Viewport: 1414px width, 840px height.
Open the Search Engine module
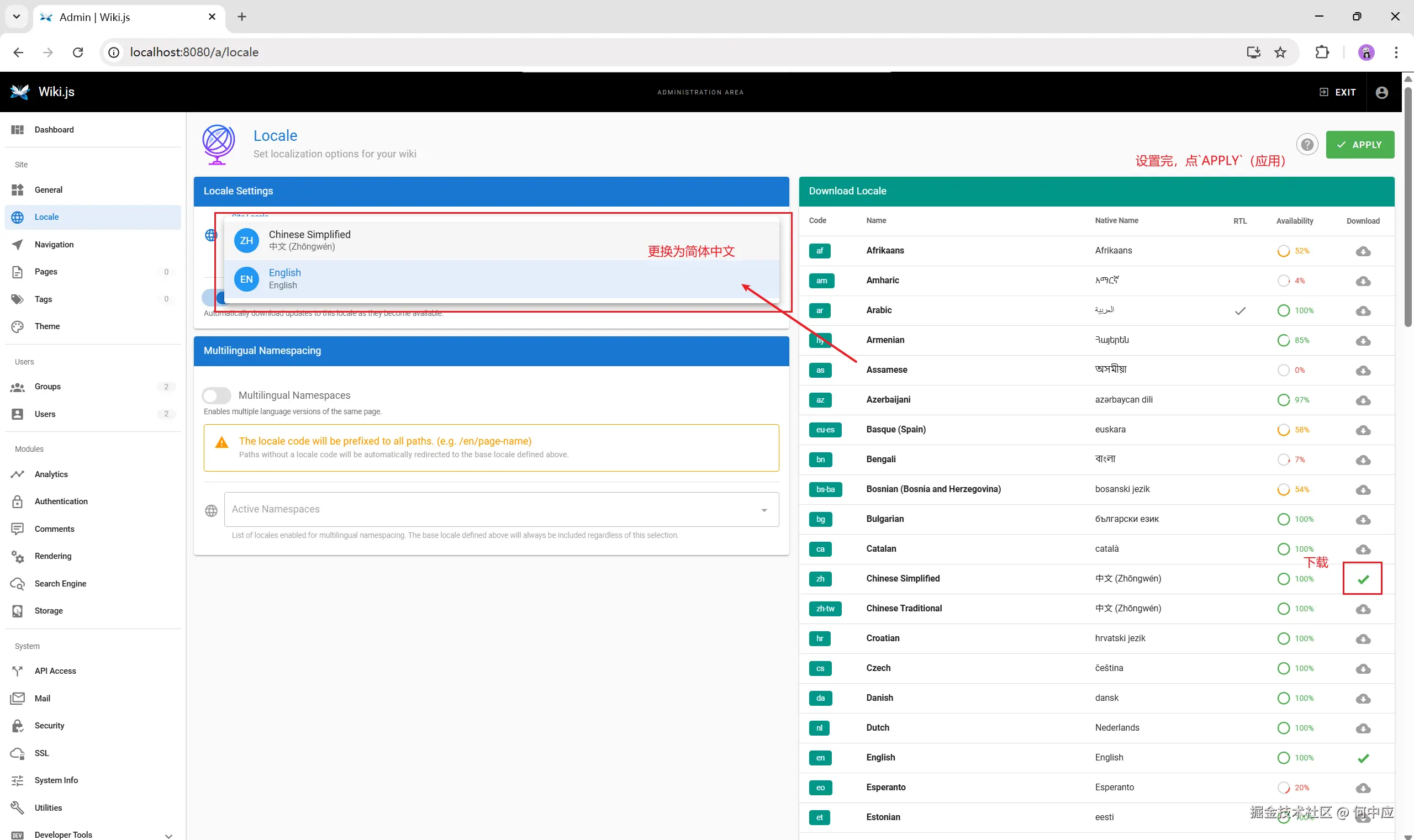(60, 584)
